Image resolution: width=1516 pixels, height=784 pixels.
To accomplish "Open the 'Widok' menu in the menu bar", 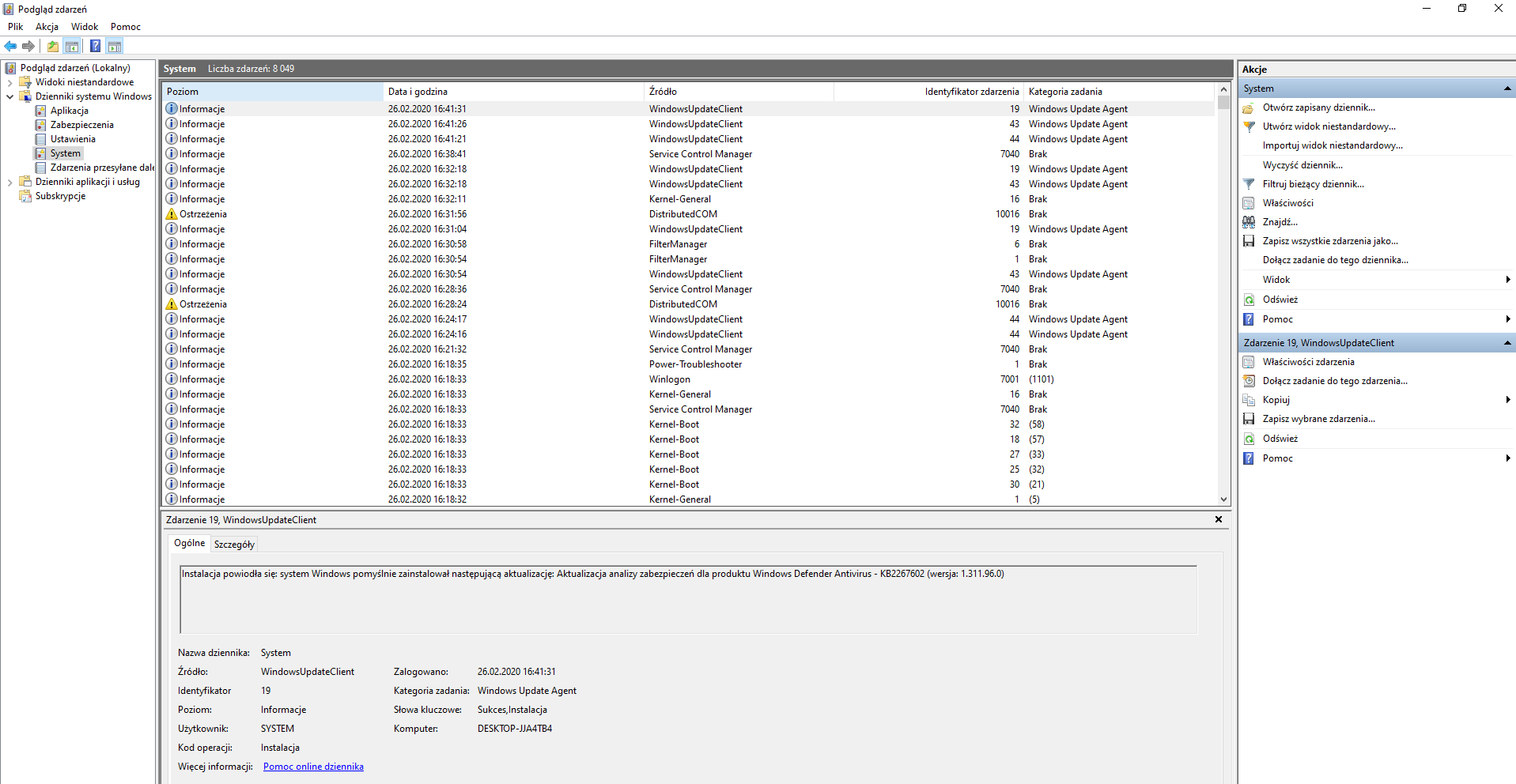I will pos(85,27).
